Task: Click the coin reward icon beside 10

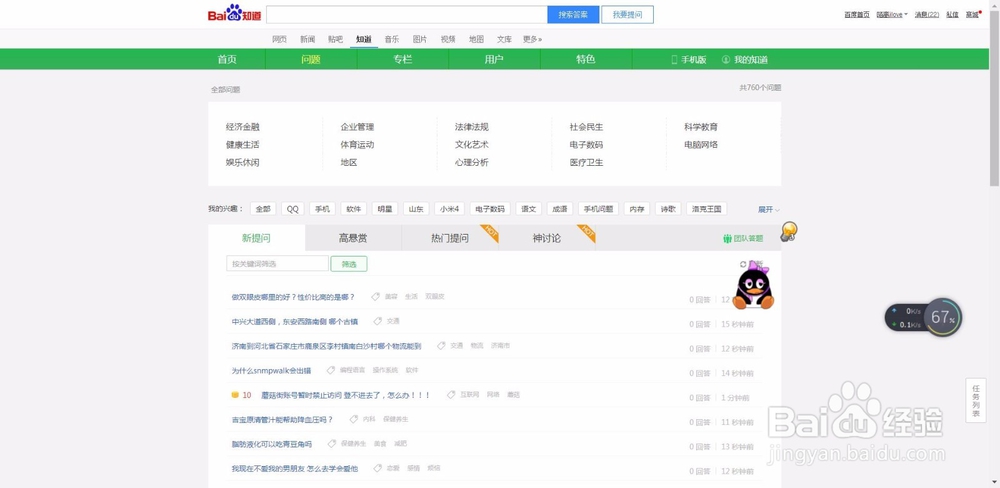Action: [x=235, y=395]
